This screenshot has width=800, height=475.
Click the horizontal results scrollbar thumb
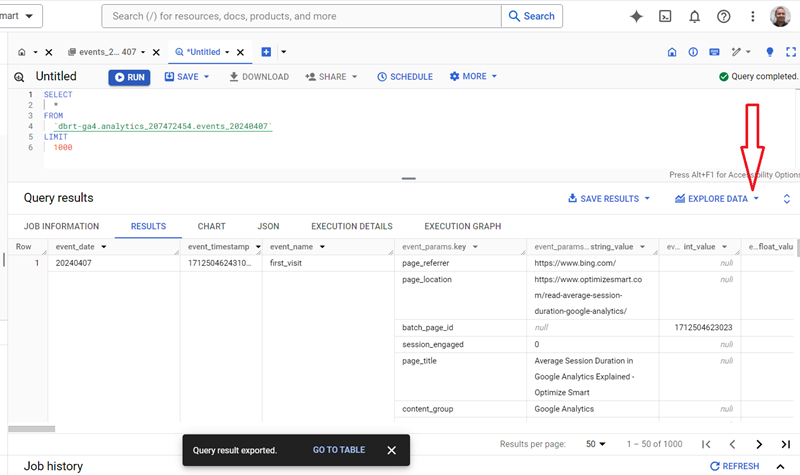pyautogui.click(x=32, y=429)
